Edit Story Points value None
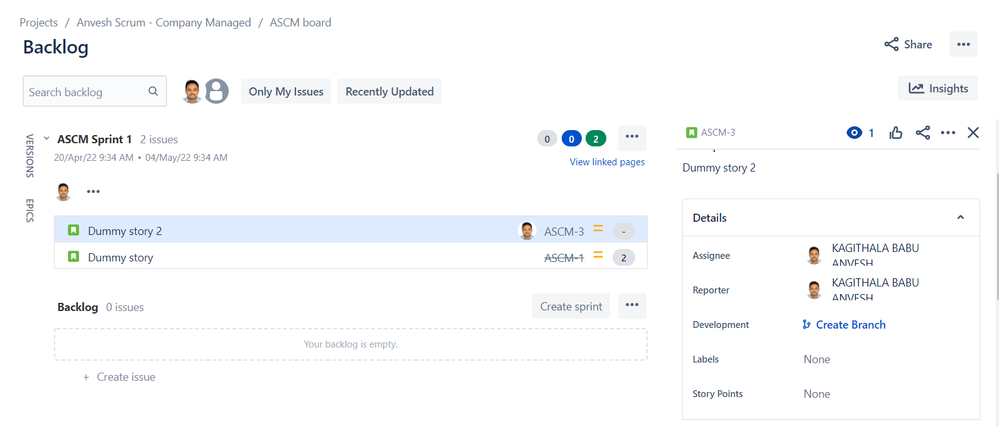This screenshot has width=999, height=426. click(817, 394)
